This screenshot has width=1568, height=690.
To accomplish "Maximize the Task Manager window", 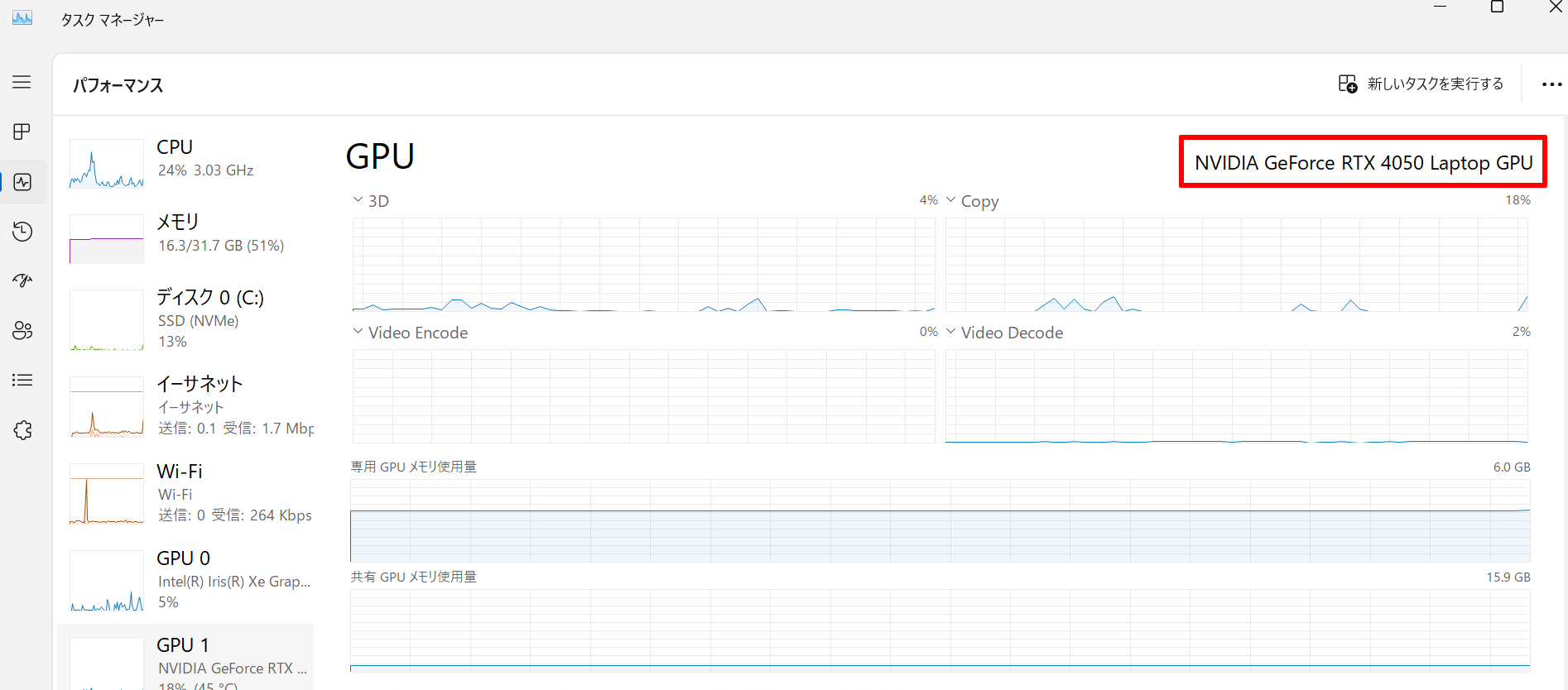I will click(1497, 7).
